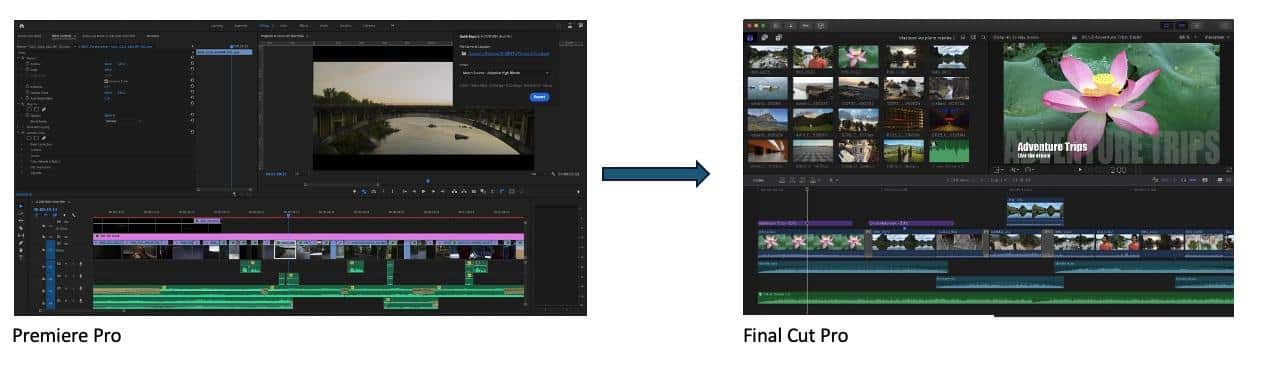Expand the Motion effect disclosure triangle
This screenshot has width=1269, height=375.
19,58
